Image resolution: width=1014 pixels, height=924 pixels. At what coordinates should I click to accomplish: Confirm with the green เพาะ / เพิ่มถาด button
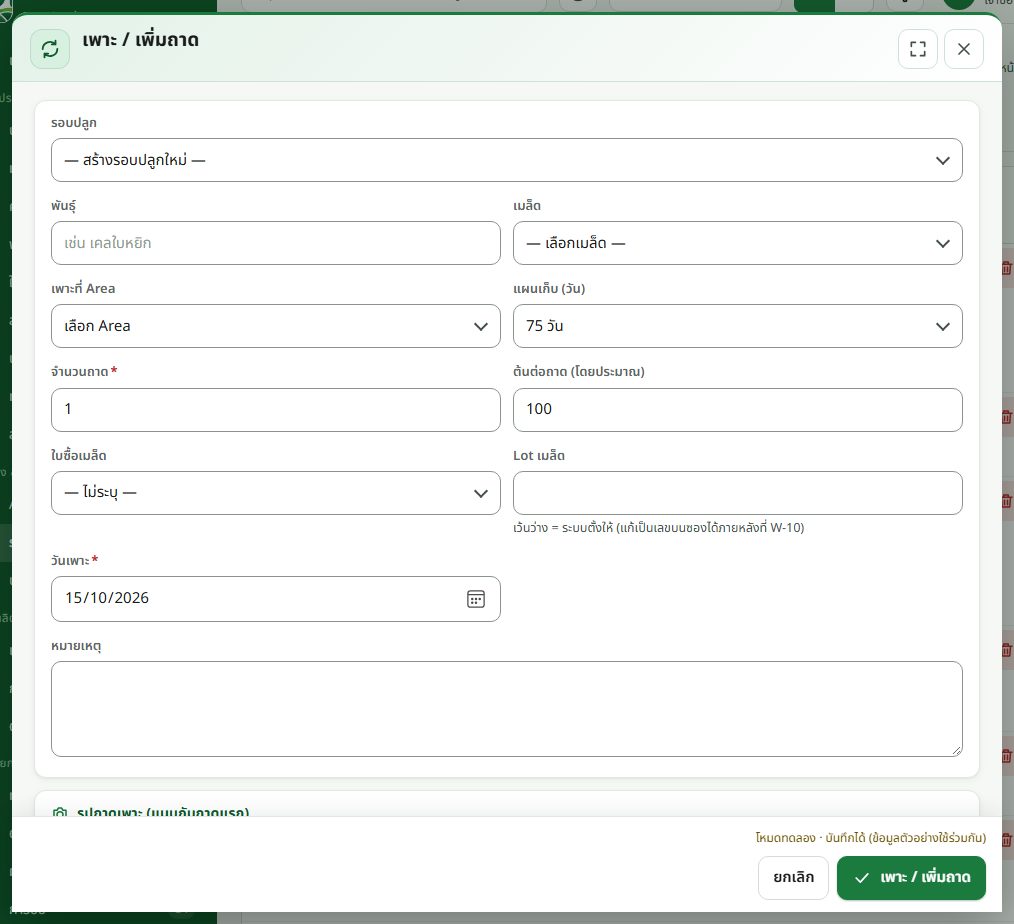point(911,877)
